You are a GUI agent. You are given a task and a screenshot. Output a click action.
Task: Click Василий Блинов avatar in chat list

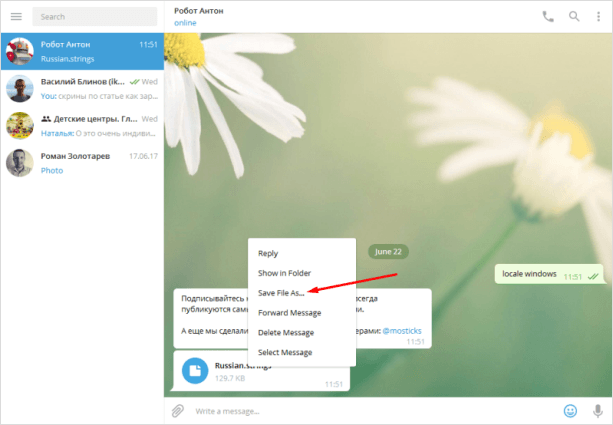20,88
